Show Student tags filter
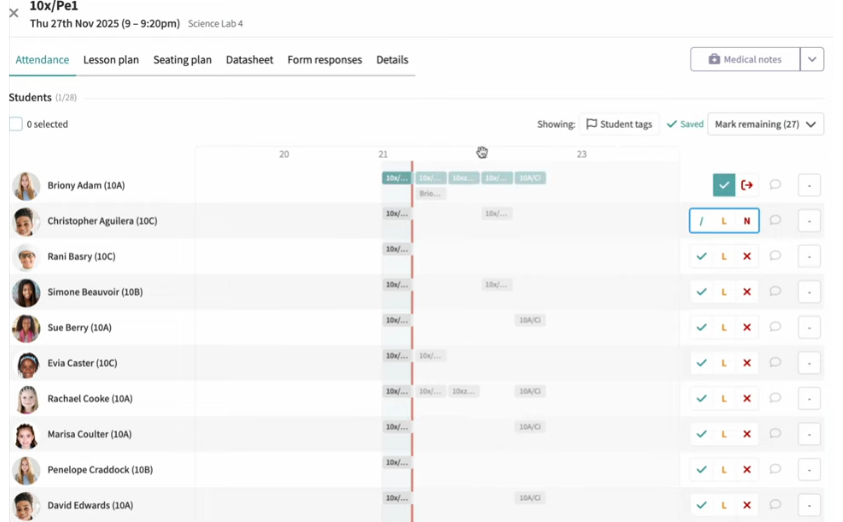The image size is (843, 522). (619, 124)
